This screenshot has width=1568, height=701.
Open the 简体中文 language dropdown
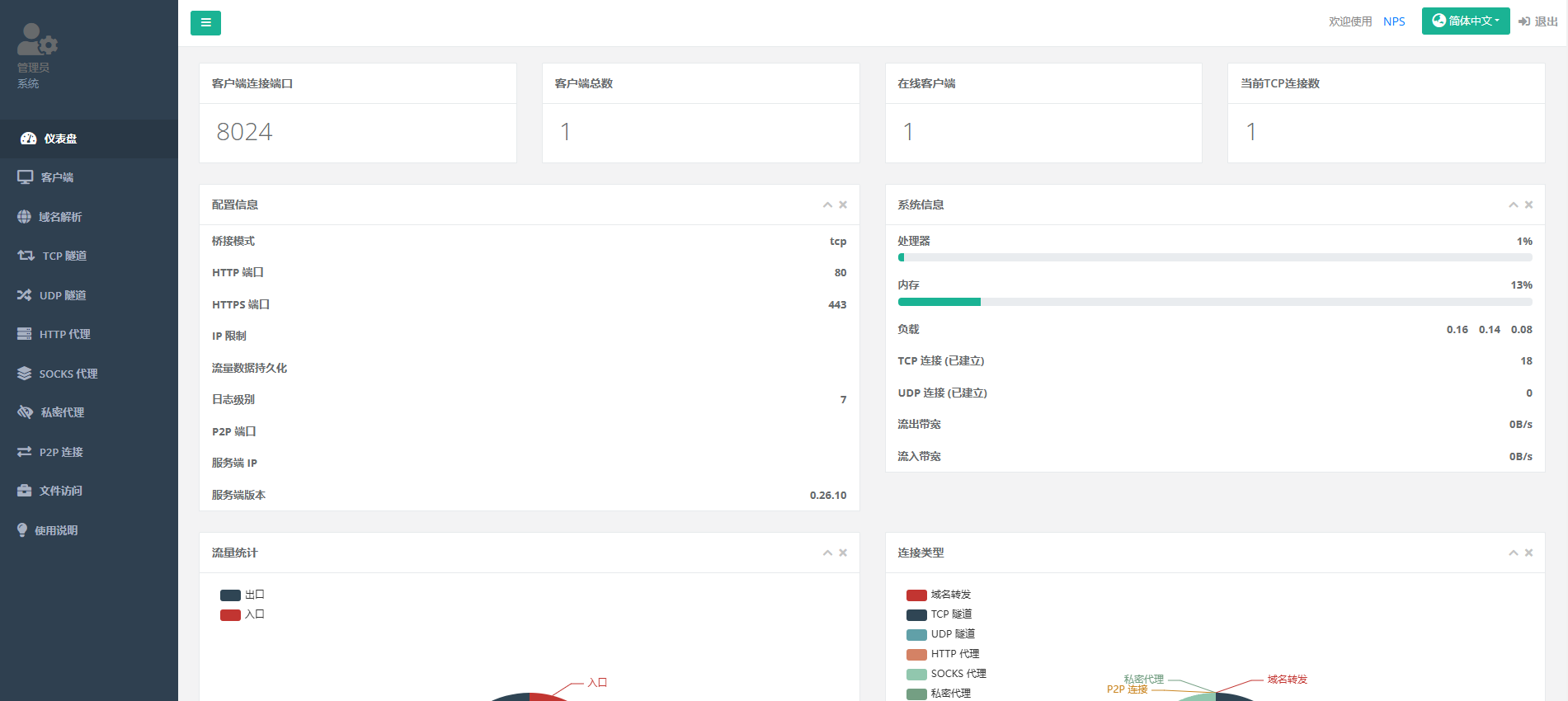(1466, 21)
